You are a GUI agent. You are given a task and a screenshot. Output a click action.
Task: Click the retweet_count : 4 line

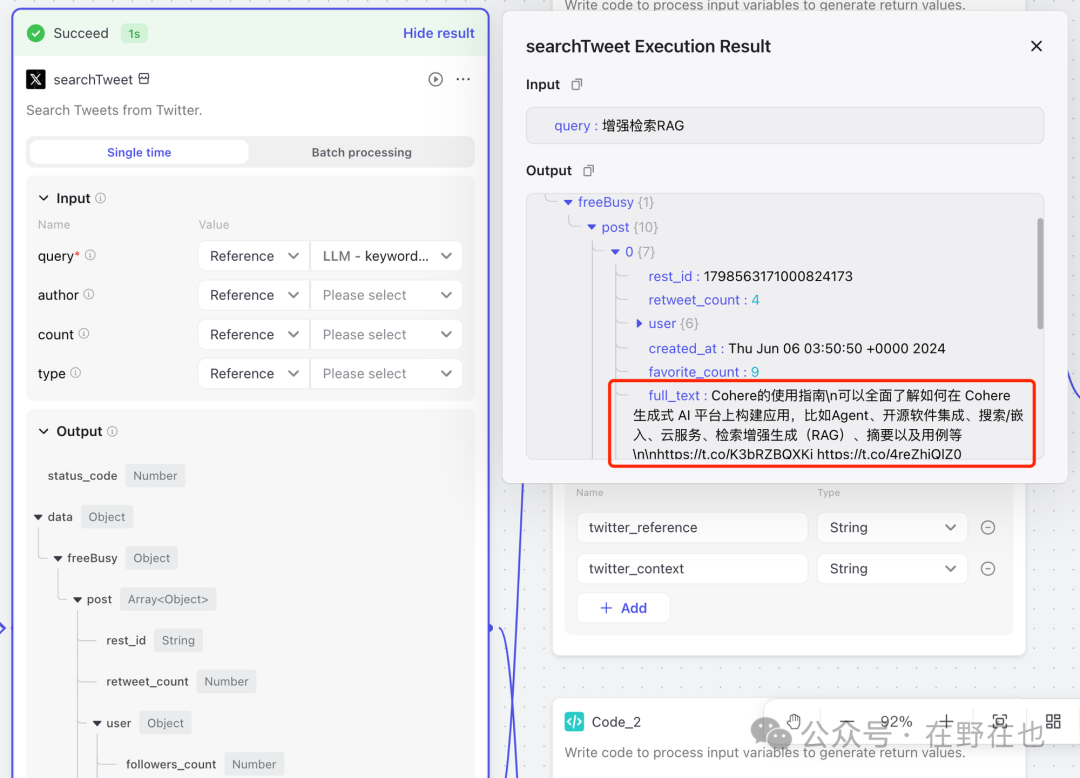tap(703, 300)
